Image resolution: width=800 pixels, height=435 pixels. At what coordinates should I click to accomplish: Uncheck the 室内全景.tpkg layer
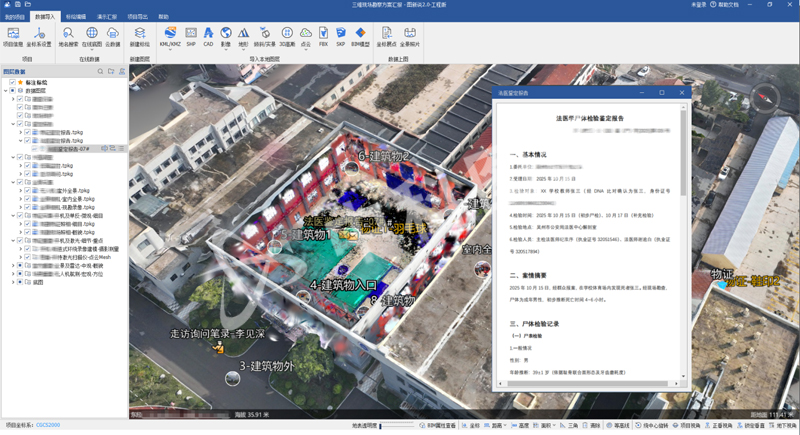[28, 199]
